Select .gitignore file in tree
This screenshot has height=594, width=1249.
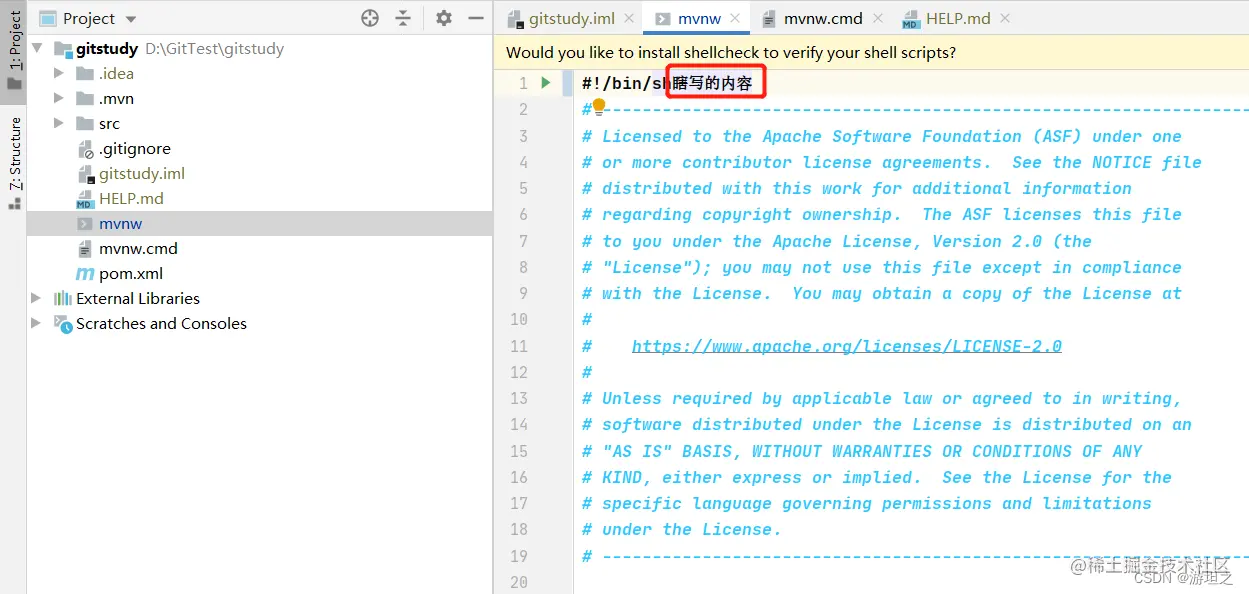click(134, 149)
